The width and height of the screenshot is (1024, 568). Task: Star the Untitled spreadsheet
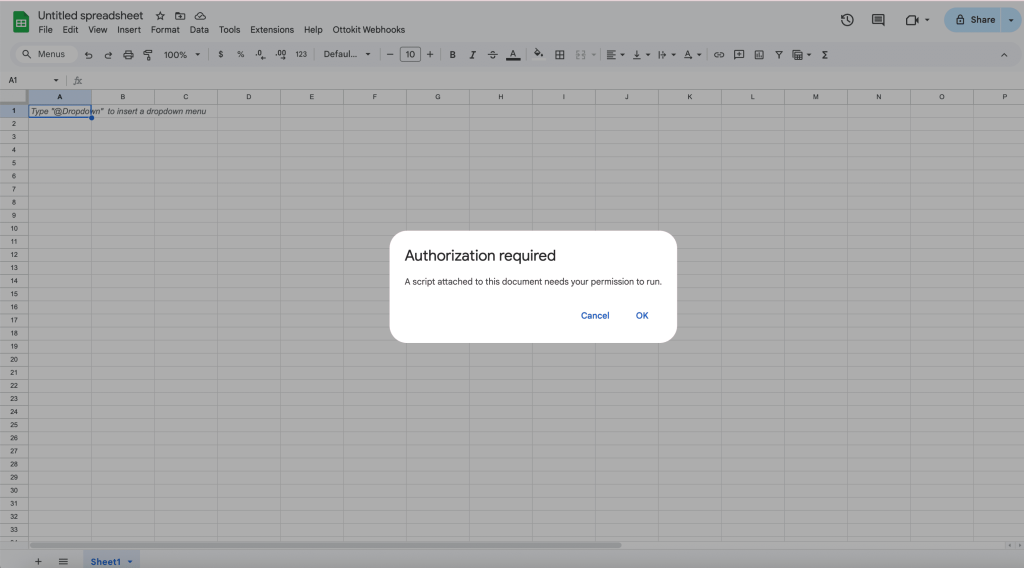point(160,16)
